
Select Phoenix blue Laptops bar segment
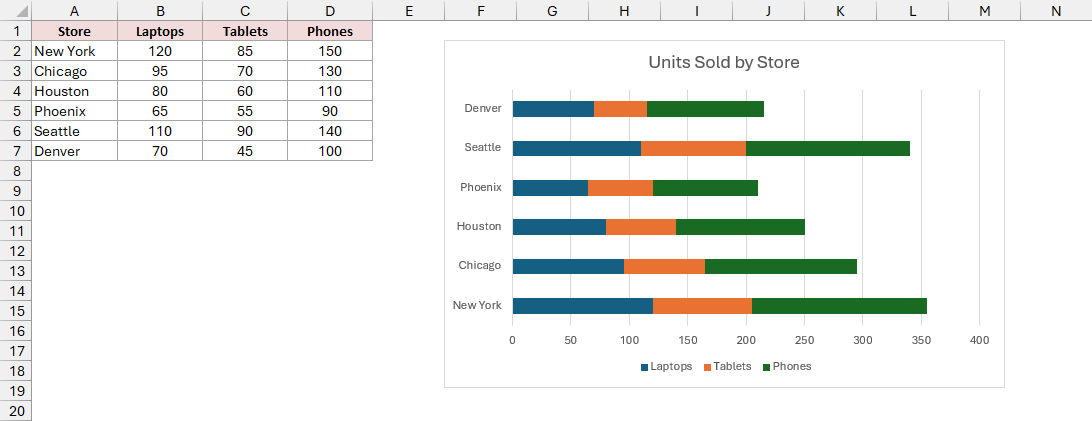551,188
